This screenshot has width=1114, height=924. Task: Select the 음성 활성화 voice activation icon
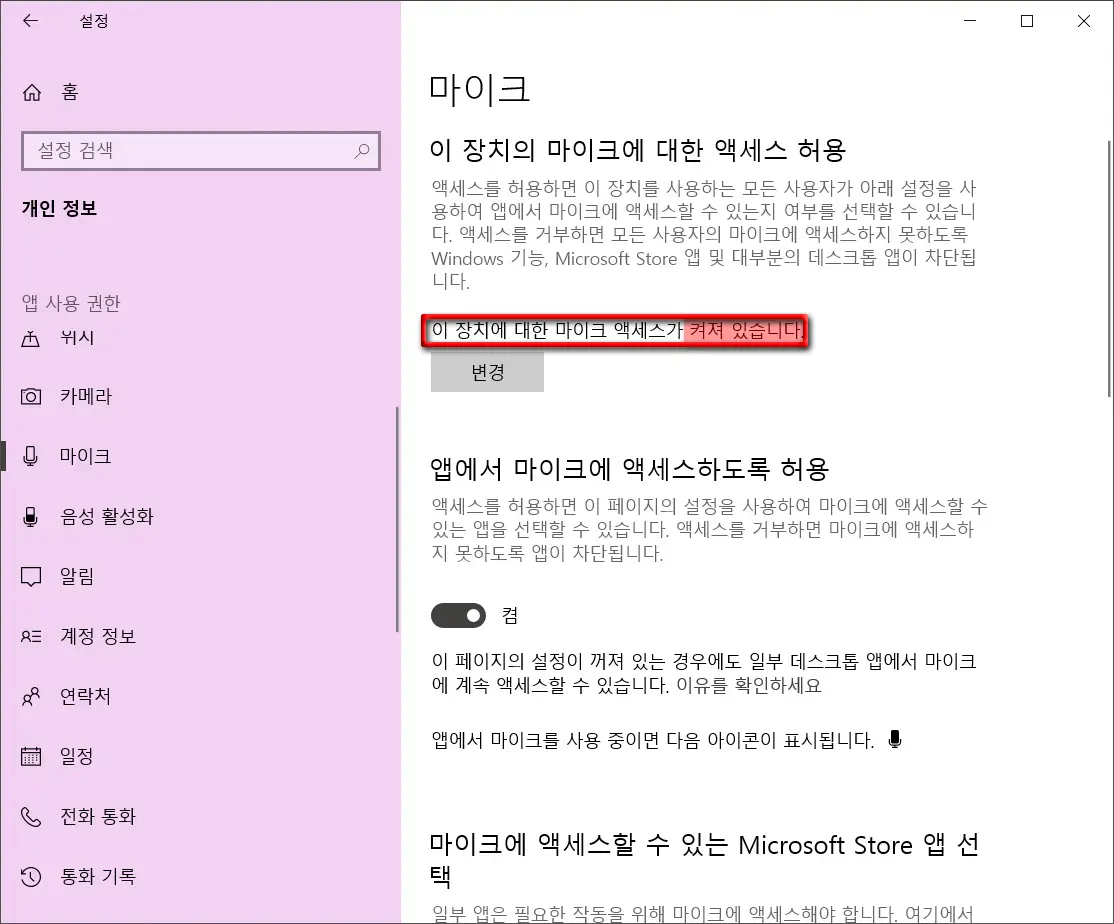(33, 516)
